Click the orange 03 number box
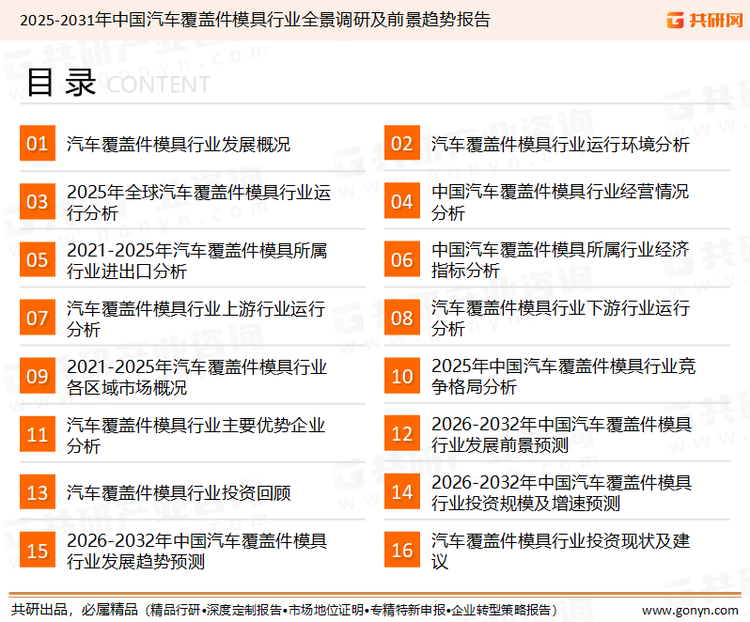The height and width of the screenshot is (622, 750). tap(37, 201)
